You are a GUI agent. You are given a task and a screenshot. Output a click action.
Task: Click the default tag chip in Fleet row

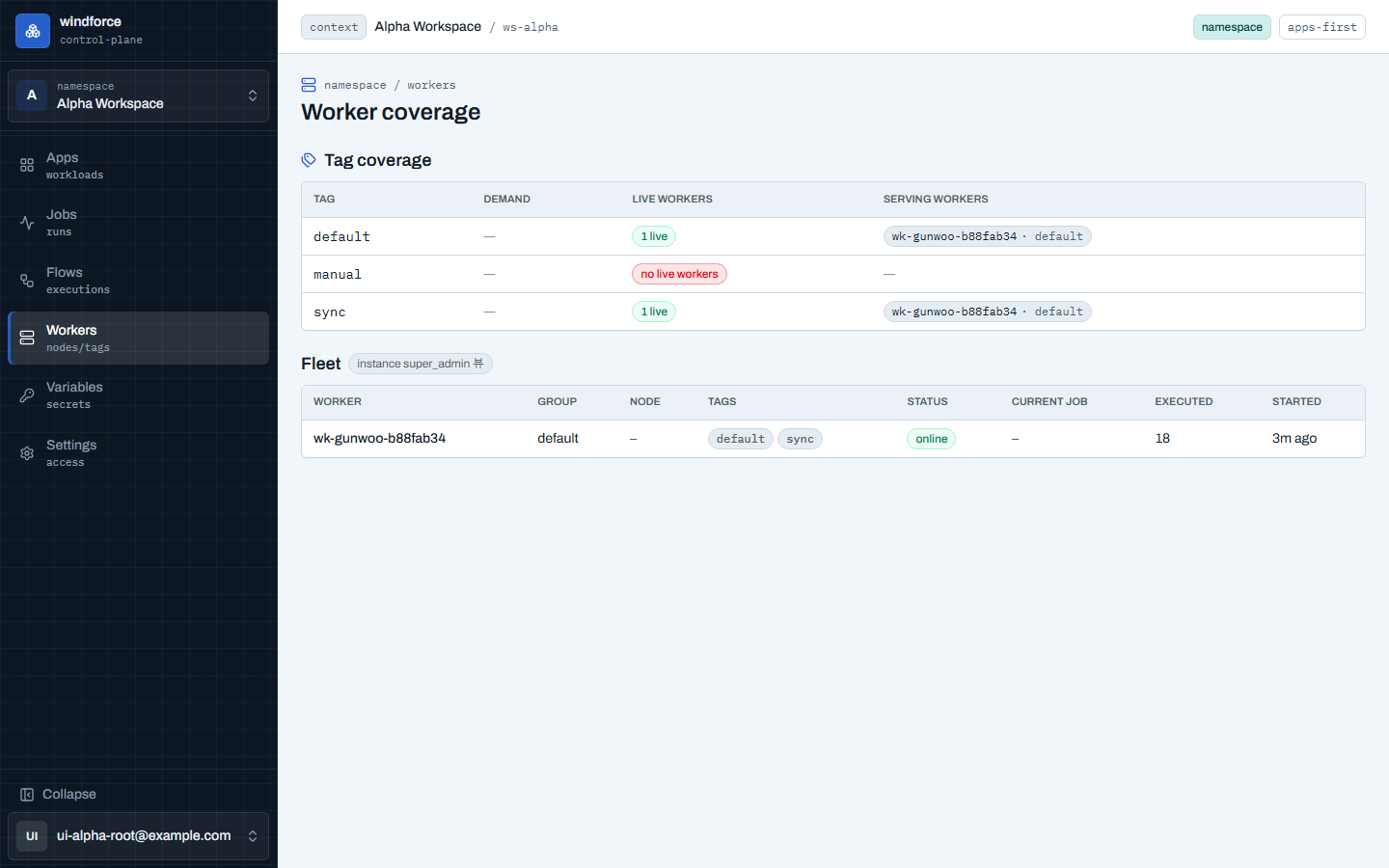[x=741, y=439]
